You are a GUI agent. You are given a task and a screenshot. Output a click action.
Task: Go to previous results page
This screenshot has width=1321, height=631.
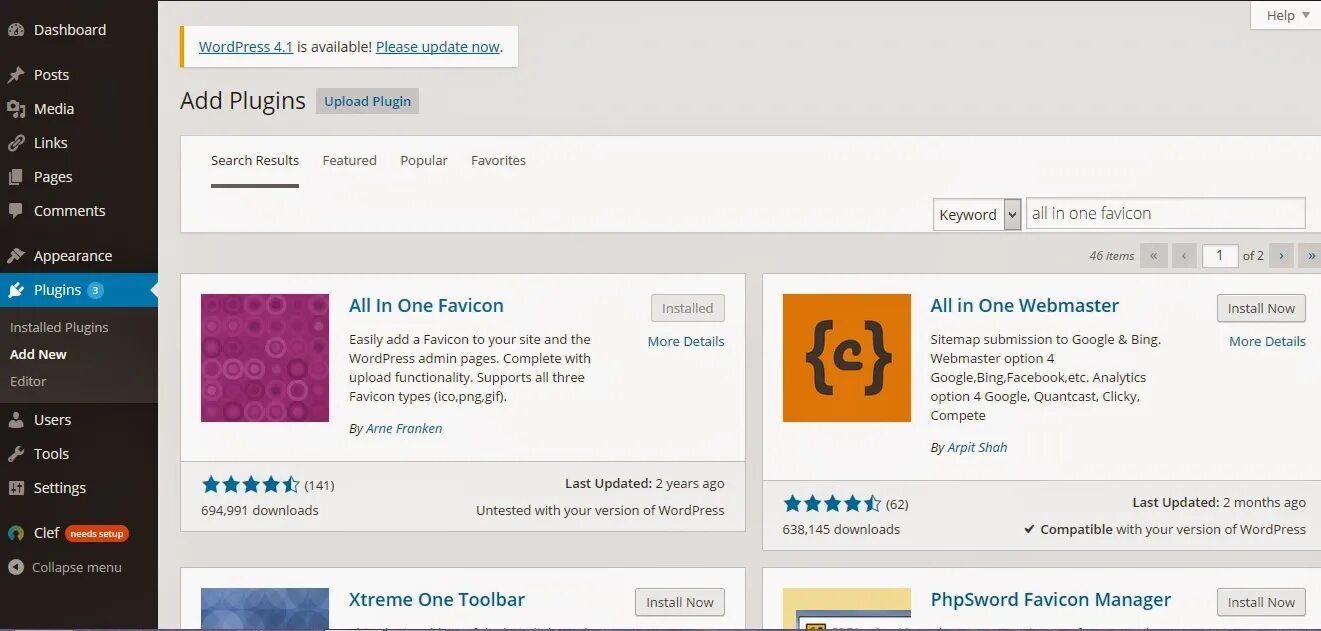[x=1184, y=256]
